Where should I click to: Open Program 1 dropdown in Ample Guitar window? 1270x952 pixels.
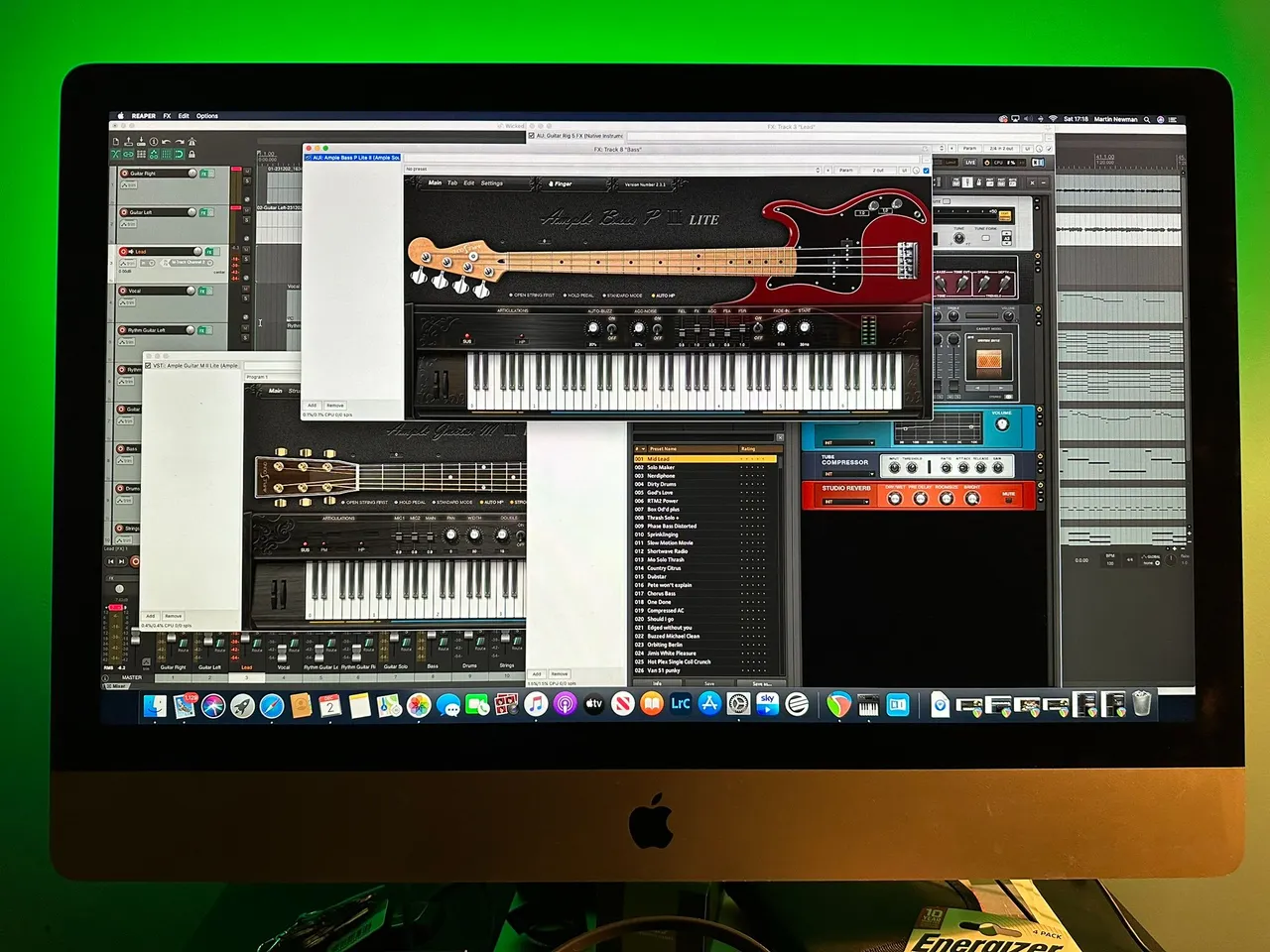[272, 377]
